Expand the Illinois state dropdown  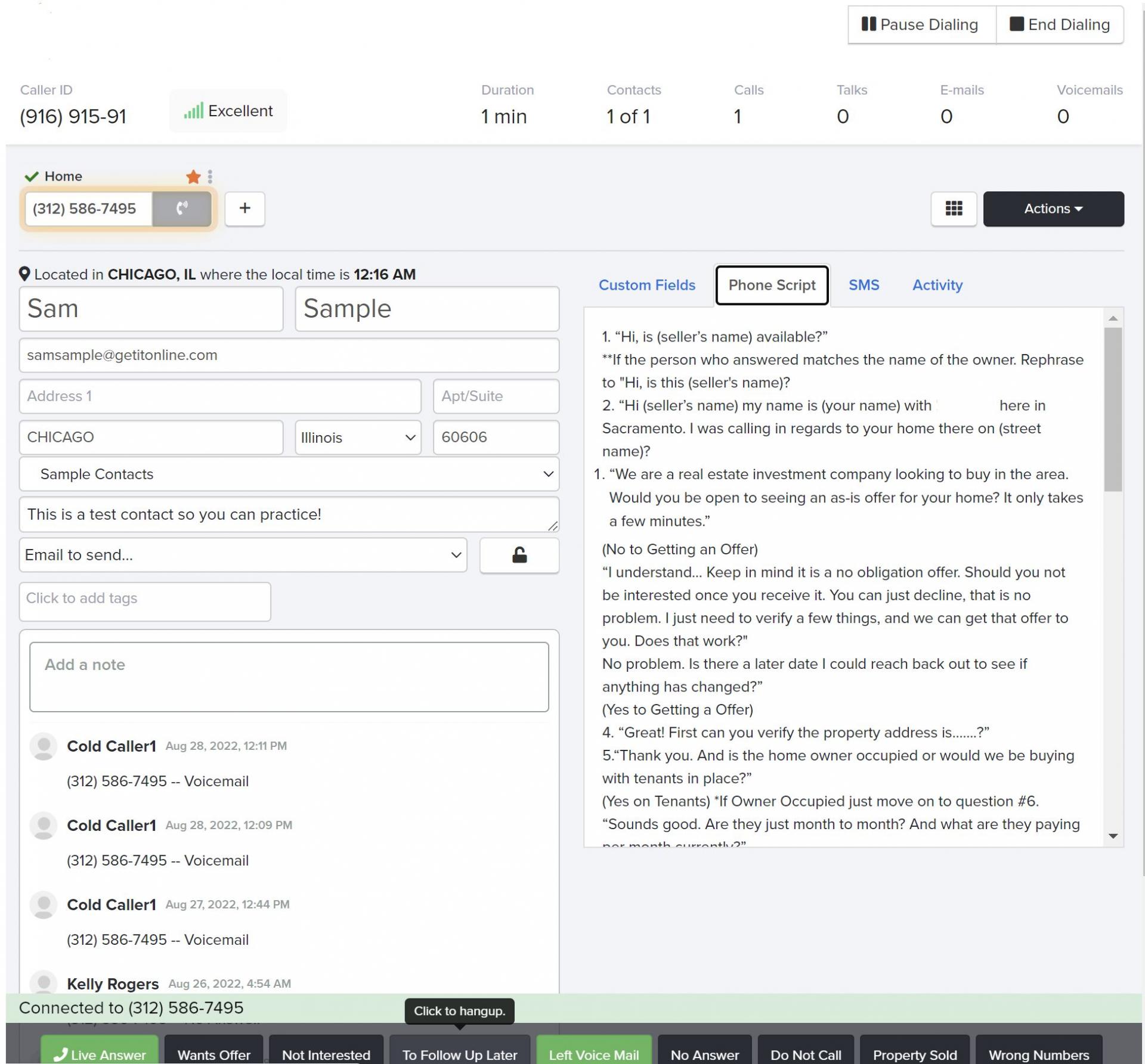click(358, 438)
